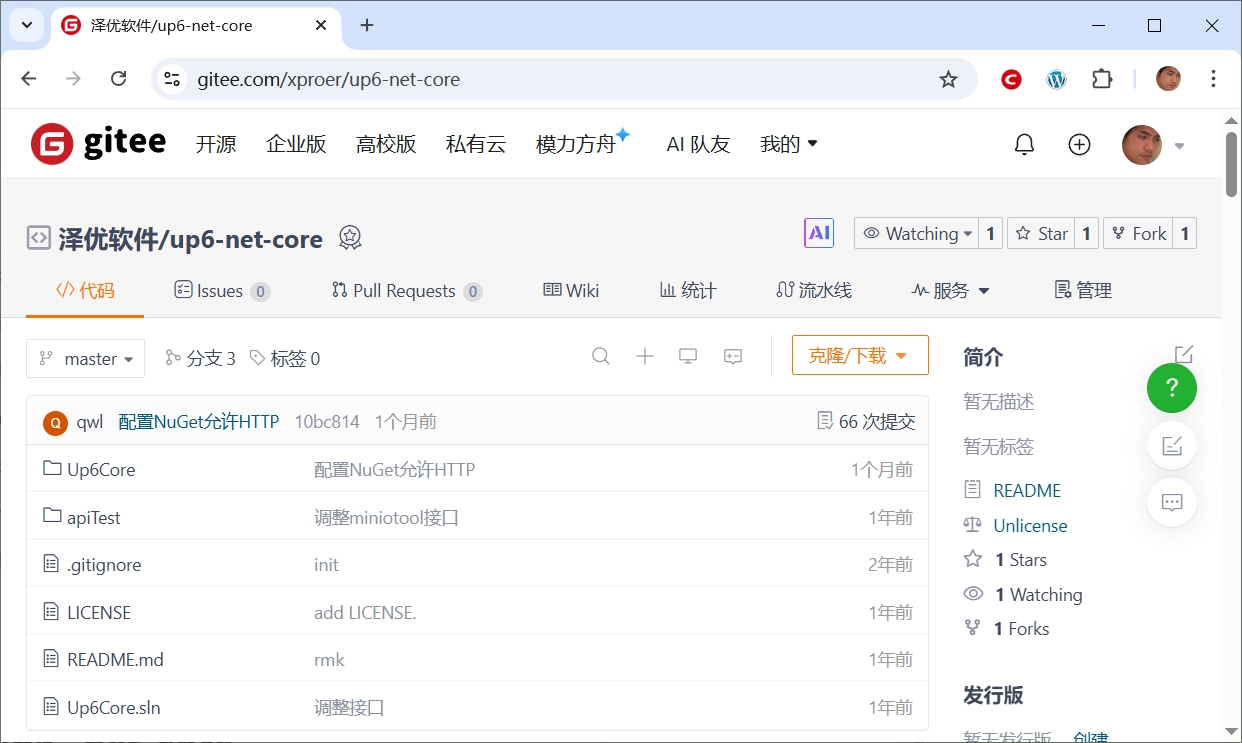The height and width of the screenshot is (743, 1242).
Task: Switch to the Issues tab
Action: point(220,291)
